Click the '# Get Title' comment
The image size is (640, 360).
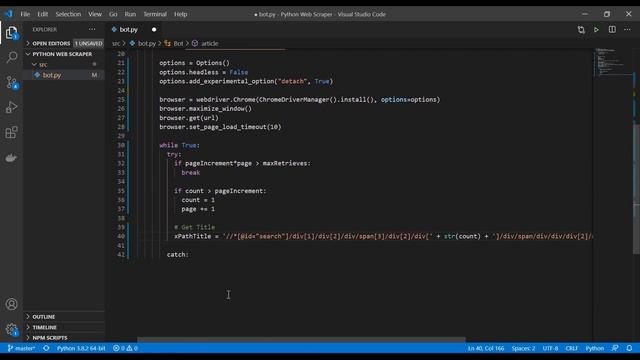click(x=194, y=227)
